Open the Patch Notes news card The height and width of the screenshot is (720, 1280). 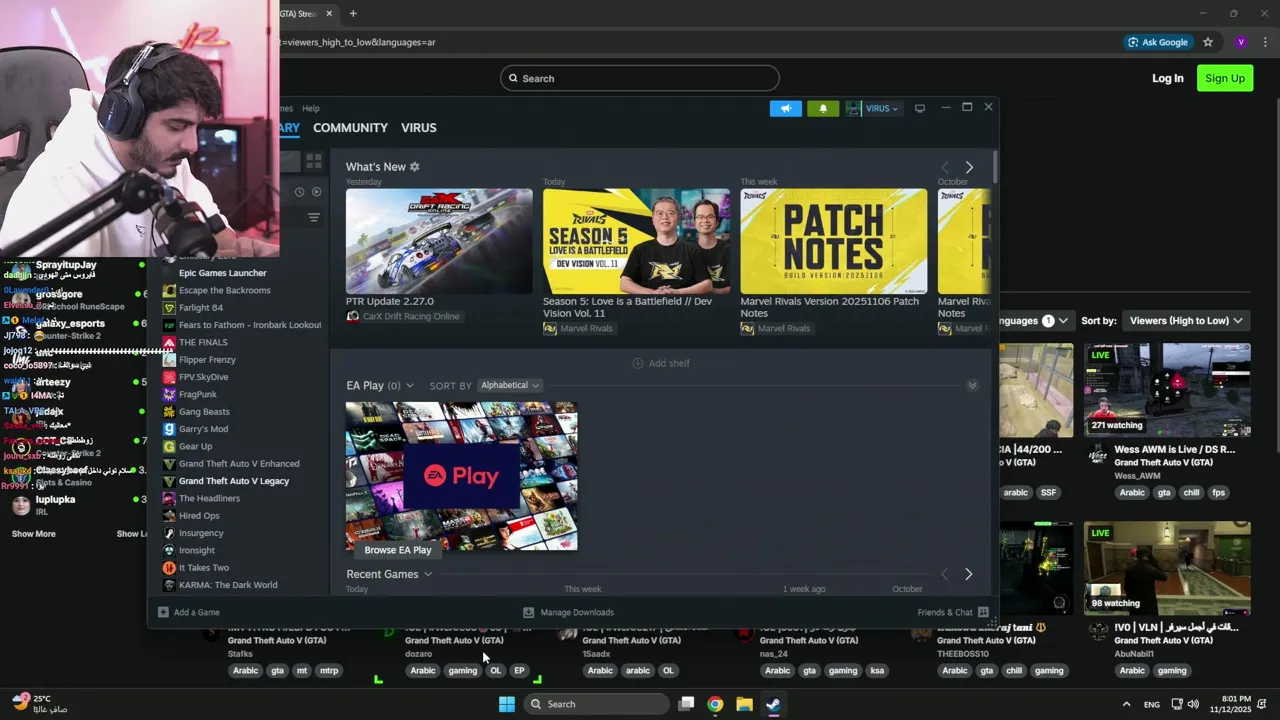tap(833, 241)
